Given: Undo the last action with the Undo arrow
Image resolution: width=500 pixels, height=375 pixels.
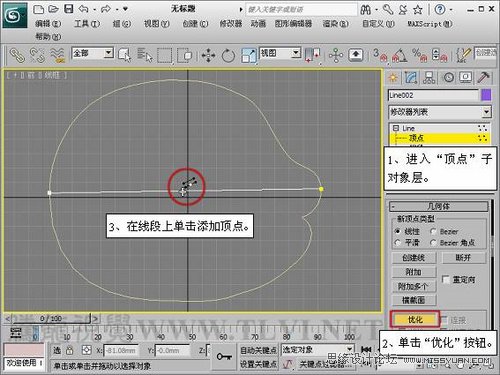Looking at the screenshot, I should (83, 9).
